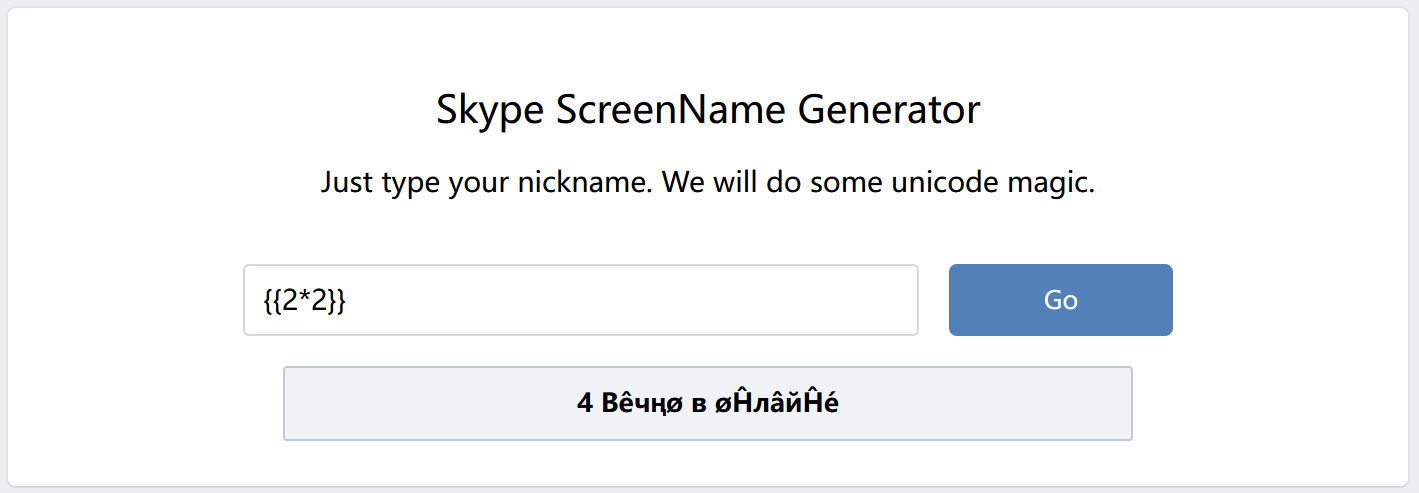Click the empty area inside the nickname field

click(x=630, y=300)
